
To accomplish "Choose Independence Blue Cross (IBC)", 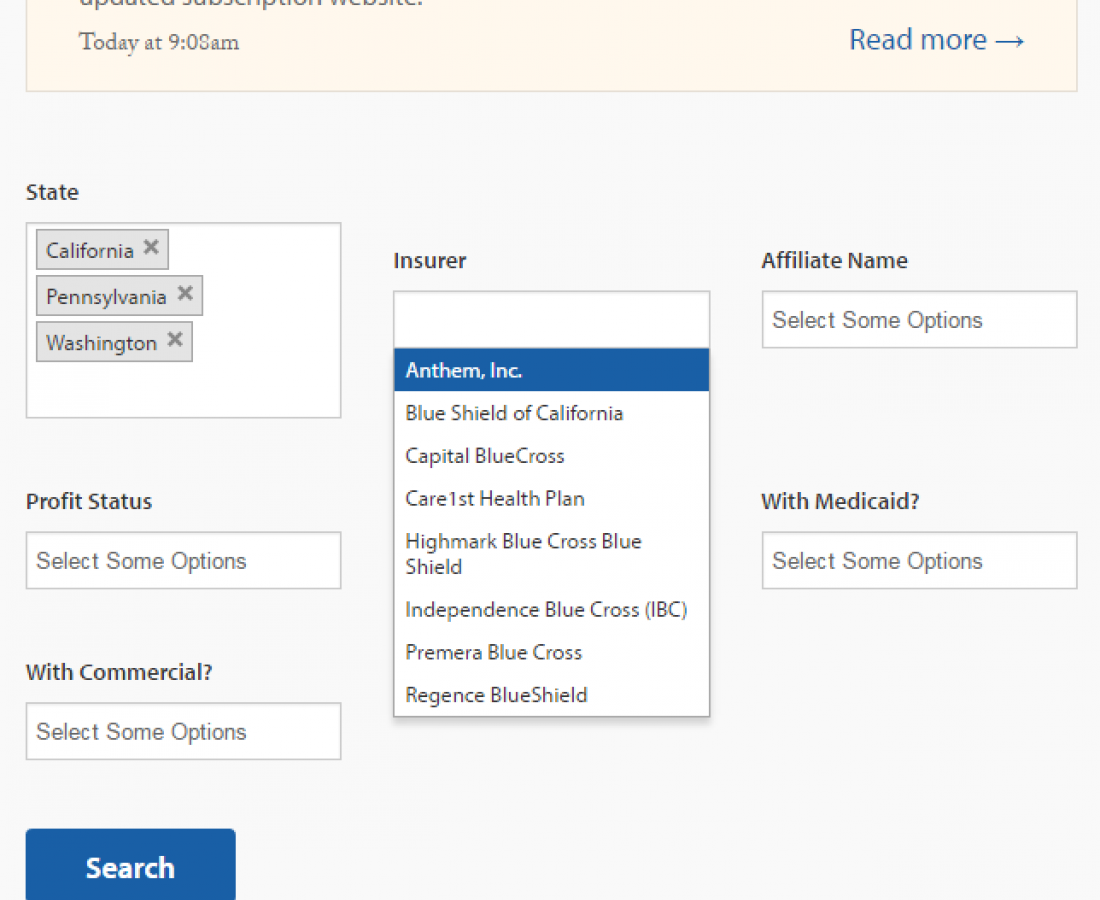I will 551,609.
